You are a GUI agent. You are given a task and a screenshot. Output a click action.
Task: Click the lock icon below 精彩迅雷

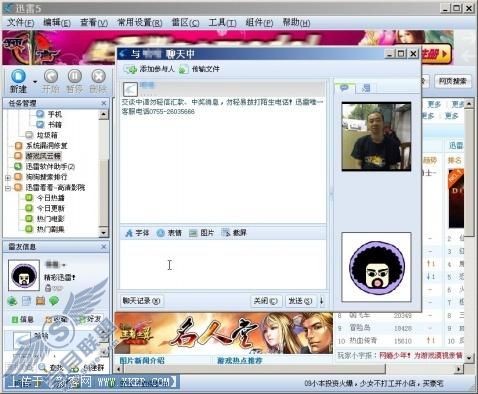pyautogui.click(x=48, y=288)
